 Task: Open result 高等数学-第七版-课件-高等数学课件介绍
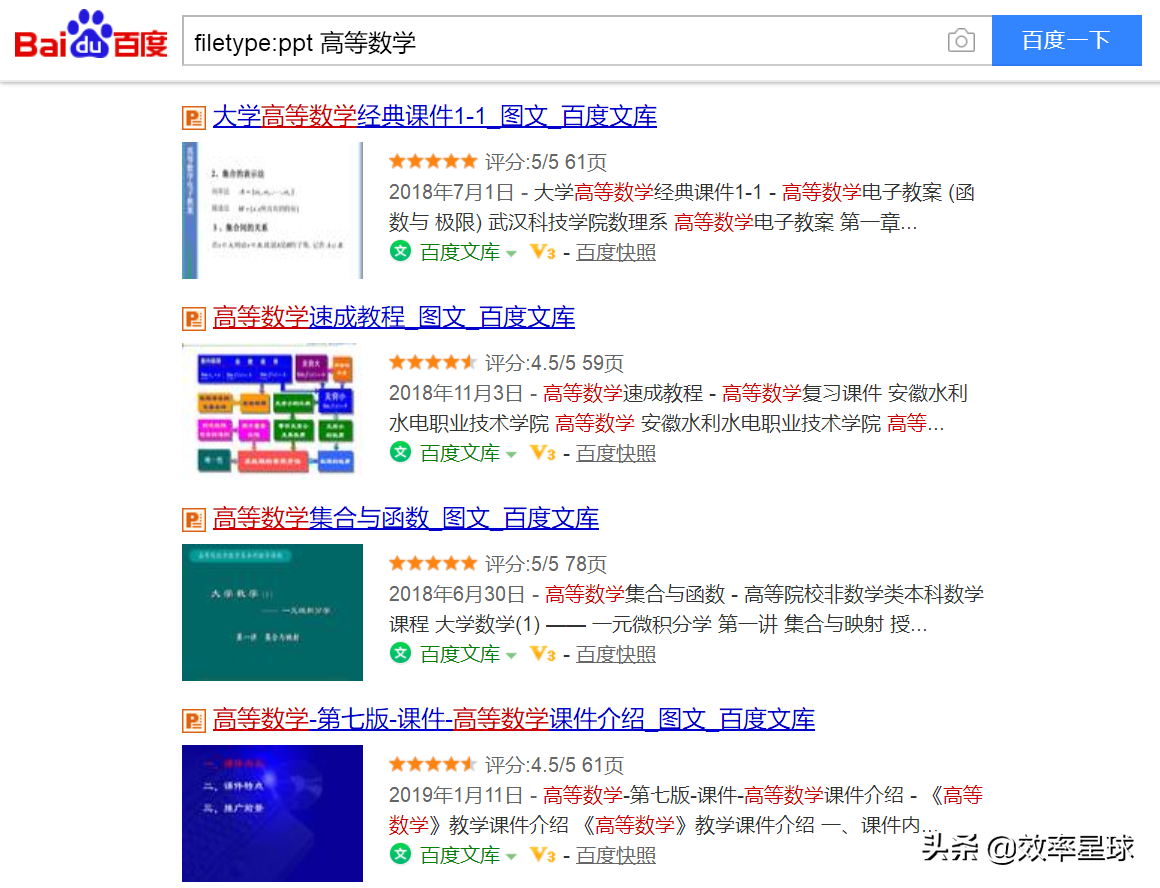point(513,719)
